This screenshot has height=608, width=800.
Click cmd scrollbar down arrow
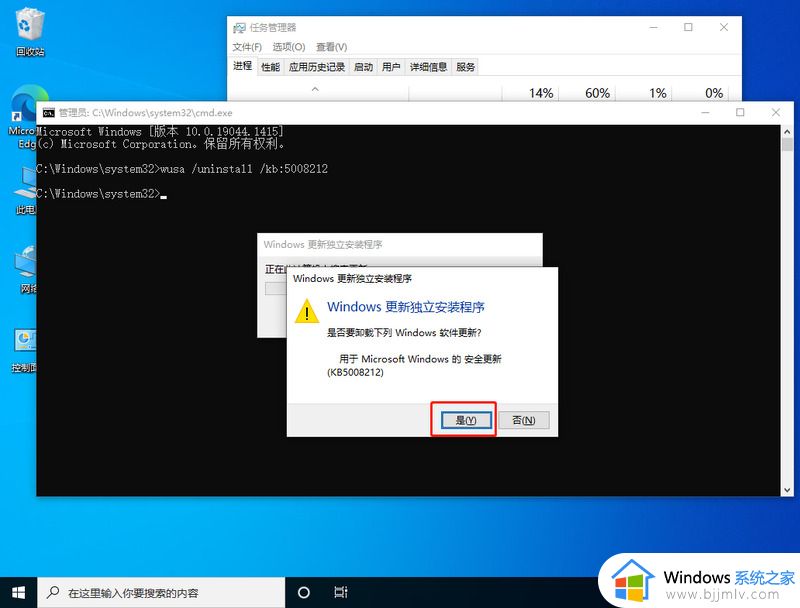(x=787, y=490)
